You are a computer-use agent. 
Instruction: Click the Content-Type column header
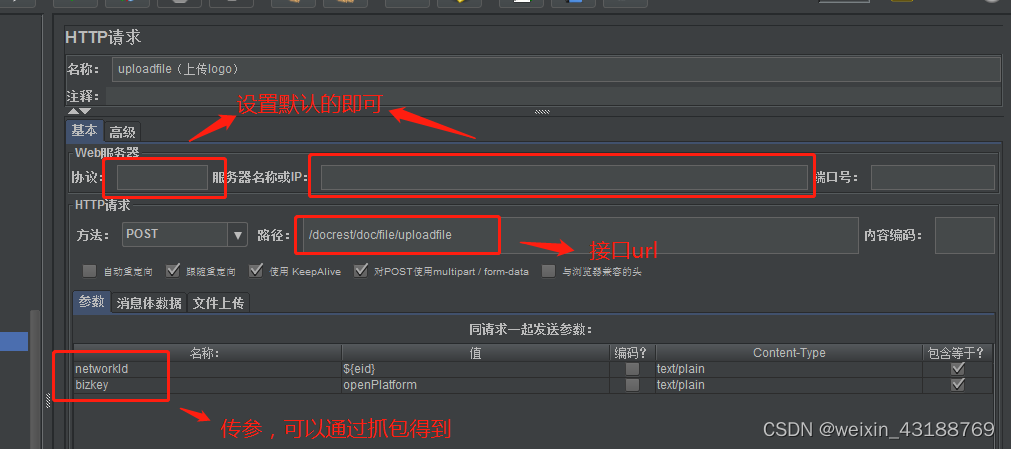[789, 353]
